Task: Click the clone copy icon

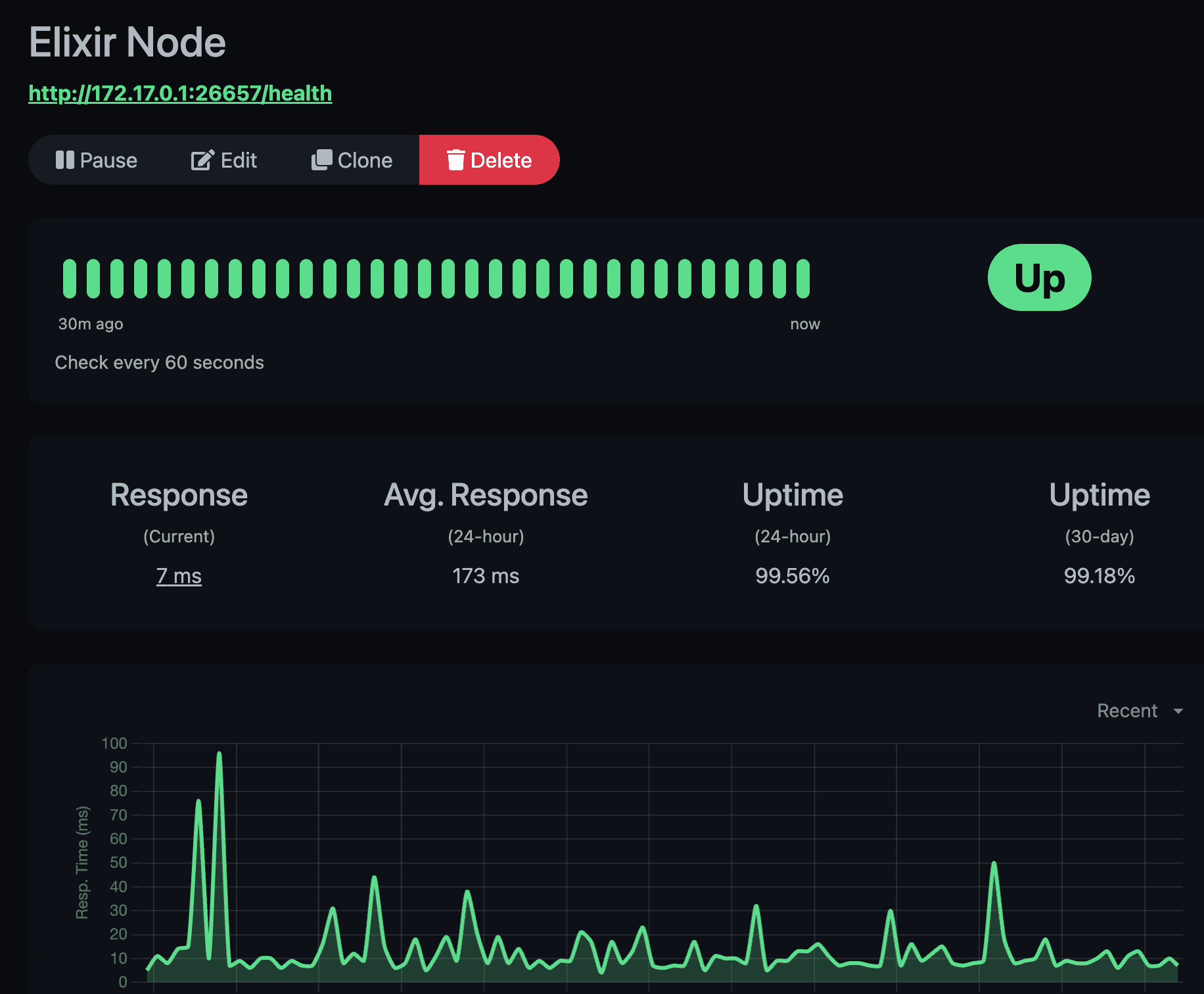Action: point(321,160)
